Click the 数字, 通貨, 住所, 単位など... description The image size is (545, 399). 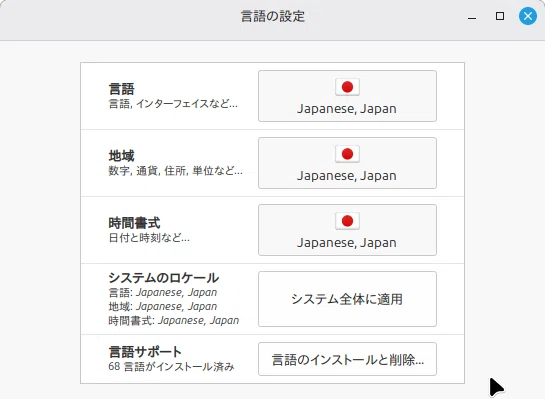[x=176, y=171]
